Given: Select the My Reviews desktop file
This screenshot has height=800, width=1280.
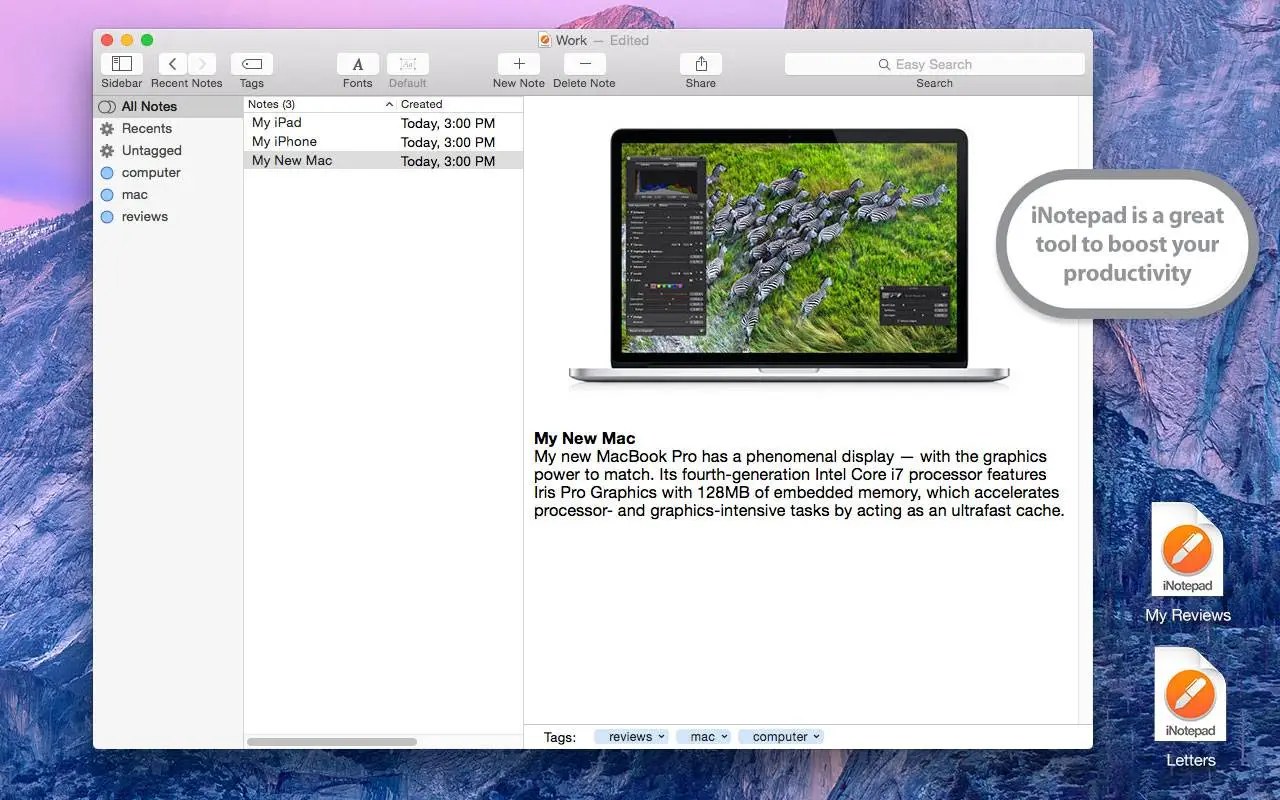Looking at the screenshot, I should (x=1188, y=563).
